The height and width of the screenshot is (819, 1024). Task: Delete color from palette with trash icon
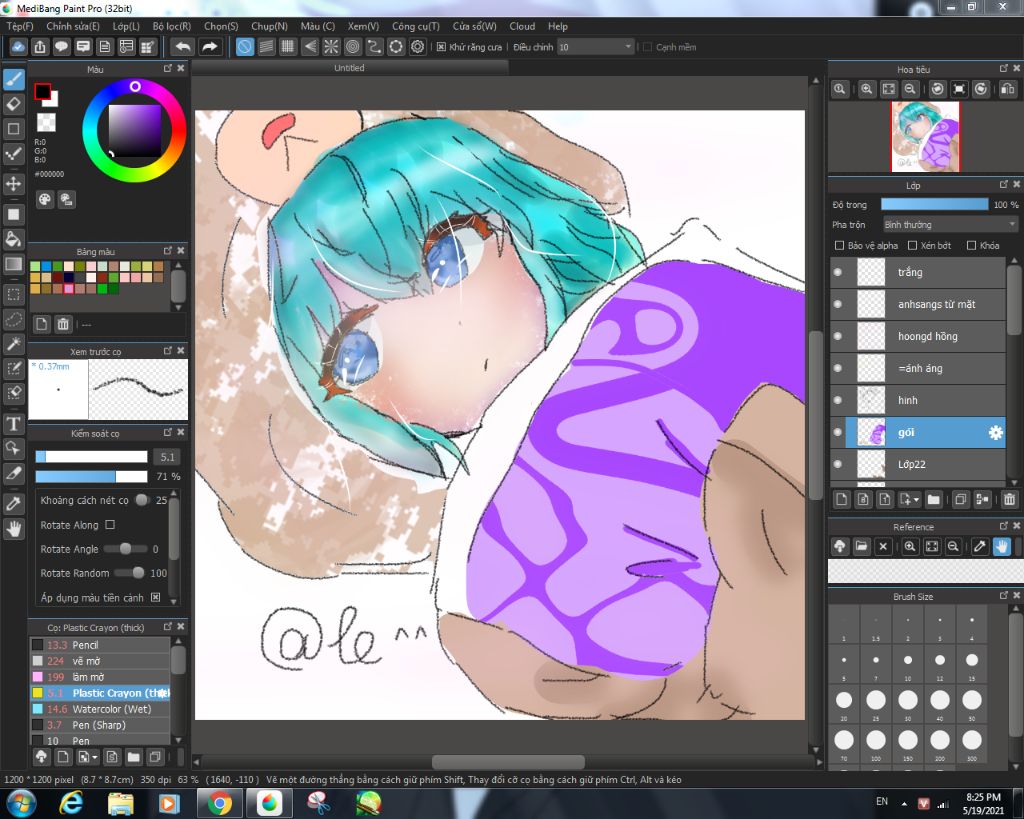[63, 324]
